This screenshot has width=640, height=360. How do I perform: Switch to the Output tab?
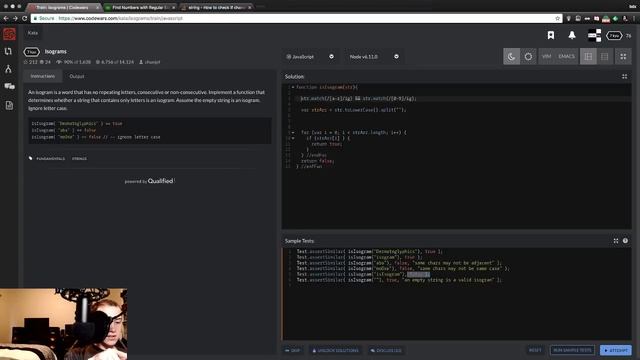tap(77, 76)
